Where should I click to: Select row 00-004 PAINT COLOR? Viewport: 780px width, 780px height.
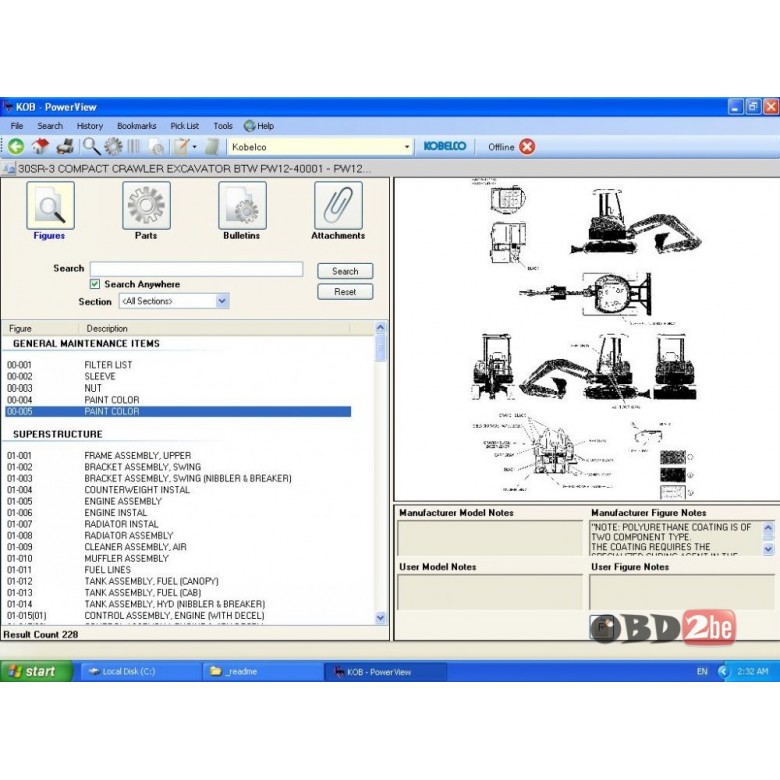[178, 399]
